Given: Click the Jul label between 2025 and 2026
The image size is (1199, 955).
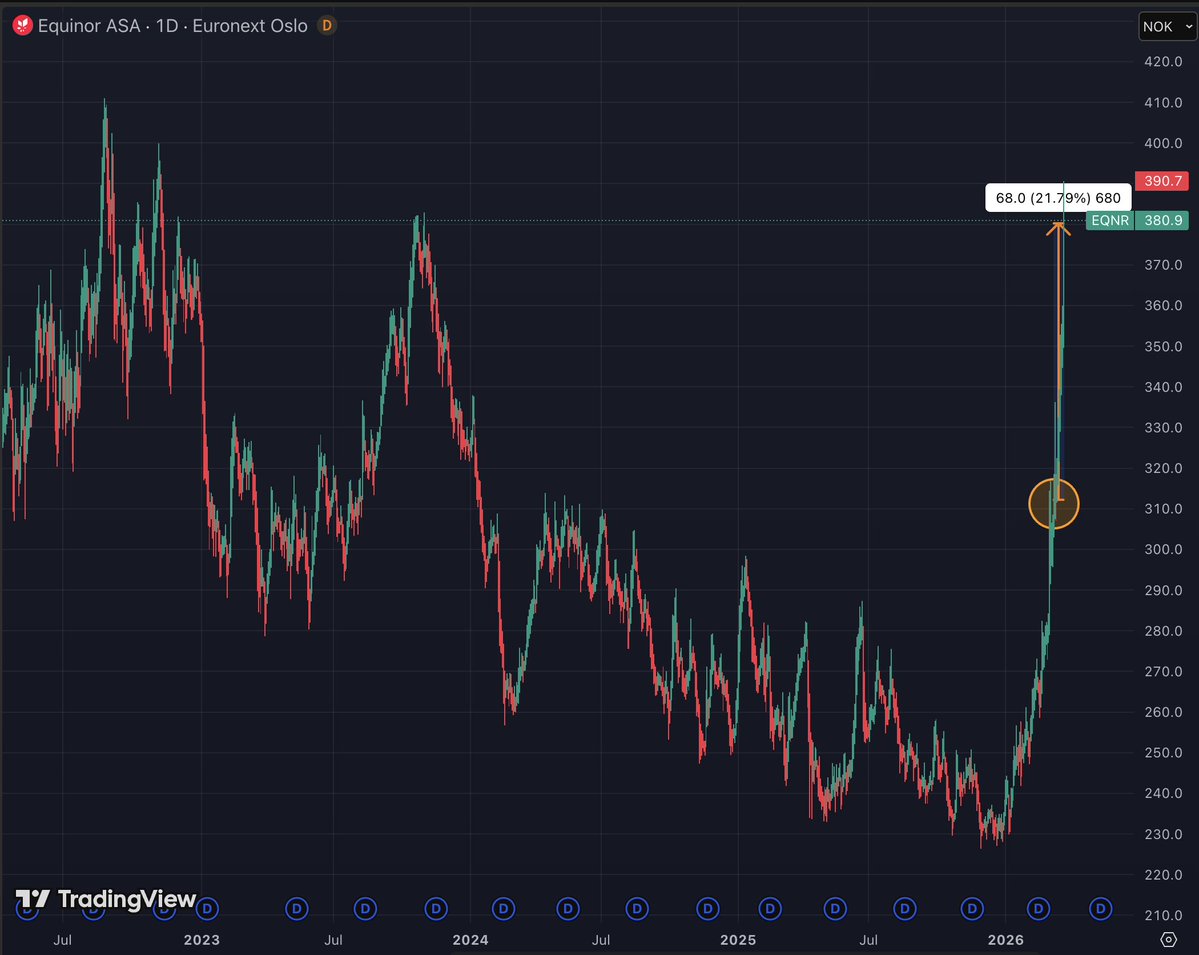Looking at the screenshot, I should click(869, 940).
